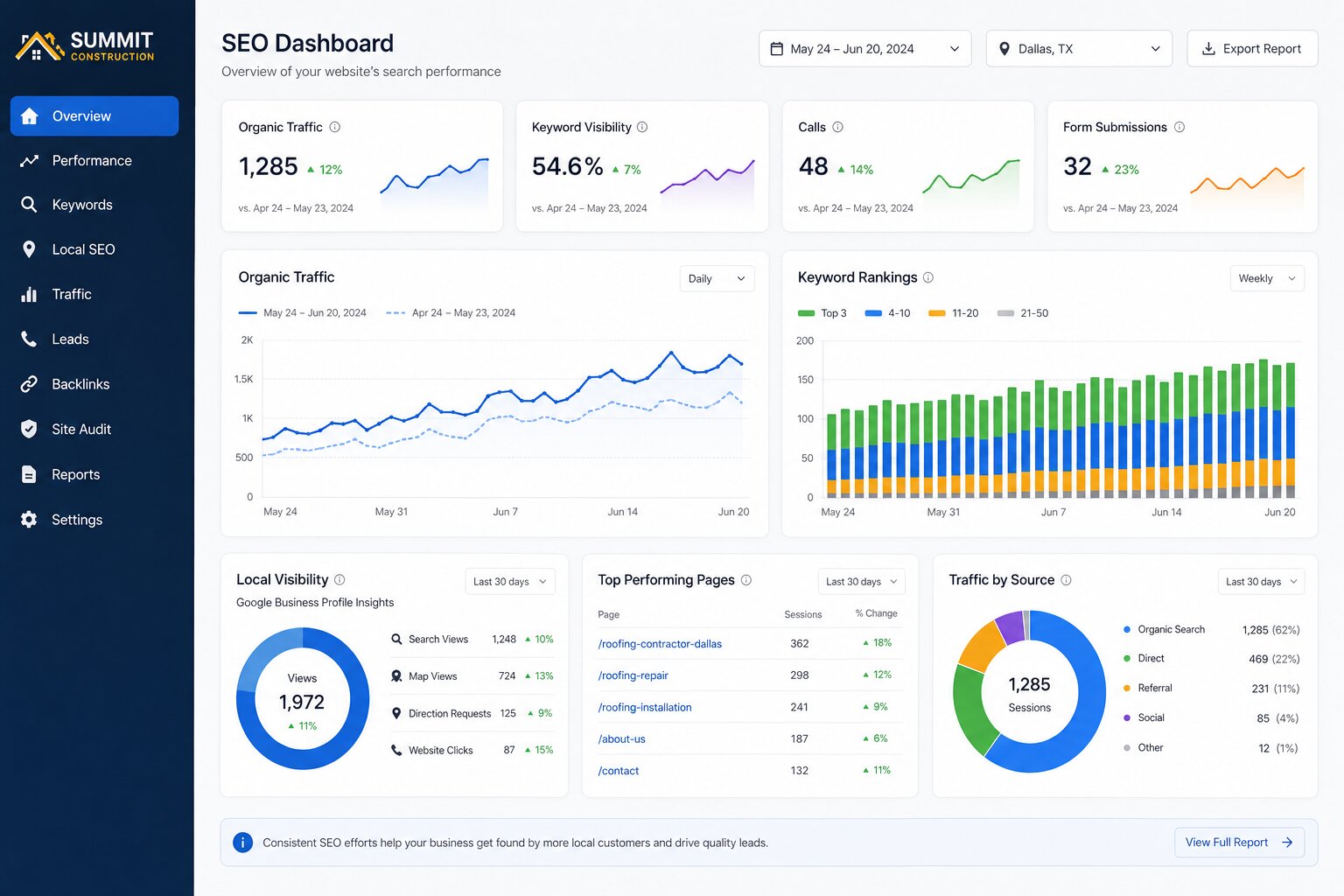
Task: Click the Site Audit shield icon
Action: click(x=29, y=429)
